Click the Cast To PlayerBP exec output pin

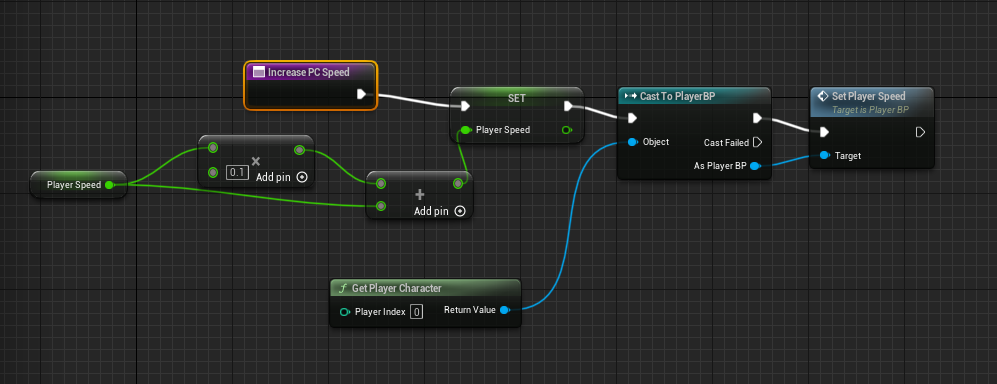[757, 118]
